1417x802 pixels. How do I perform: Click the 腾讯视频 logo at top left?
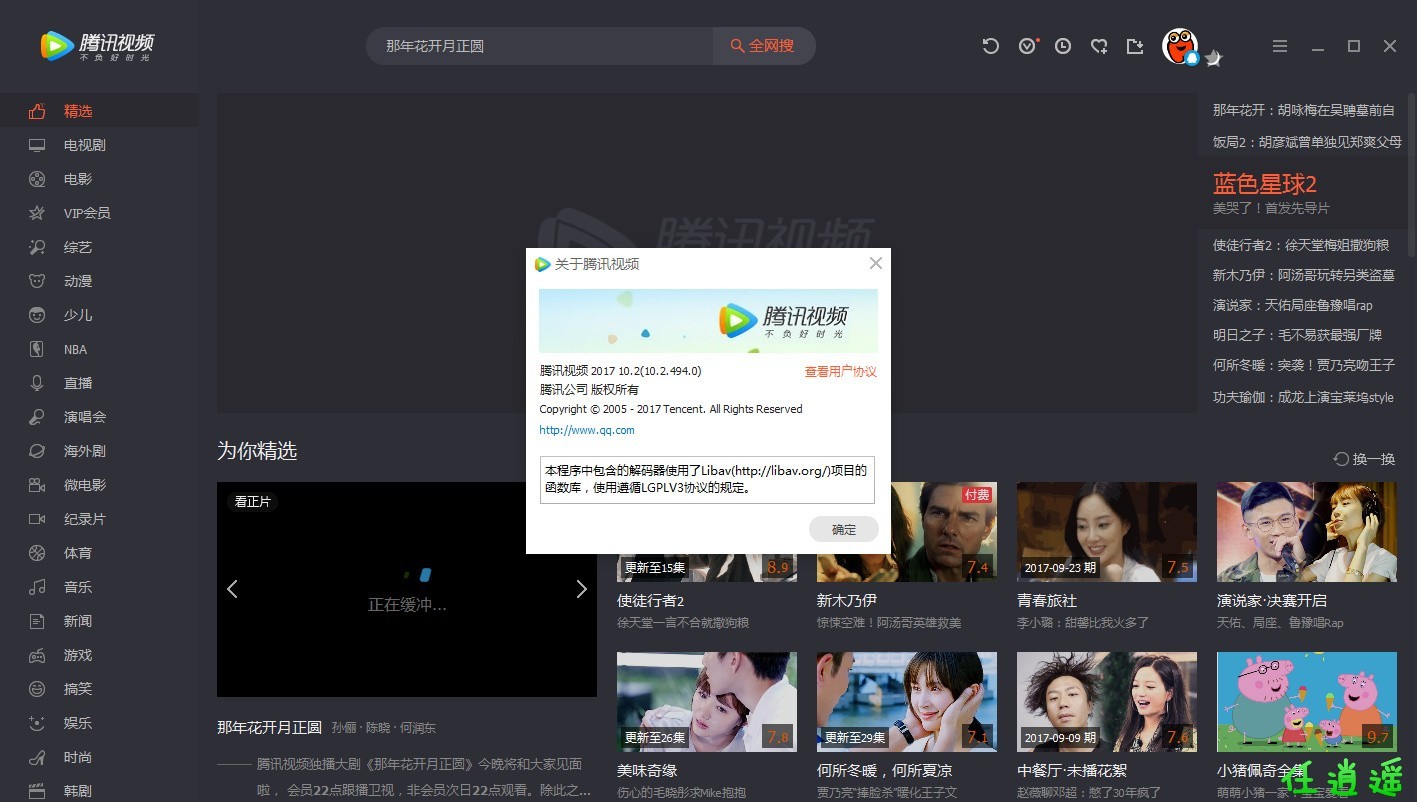pos(97,46)
